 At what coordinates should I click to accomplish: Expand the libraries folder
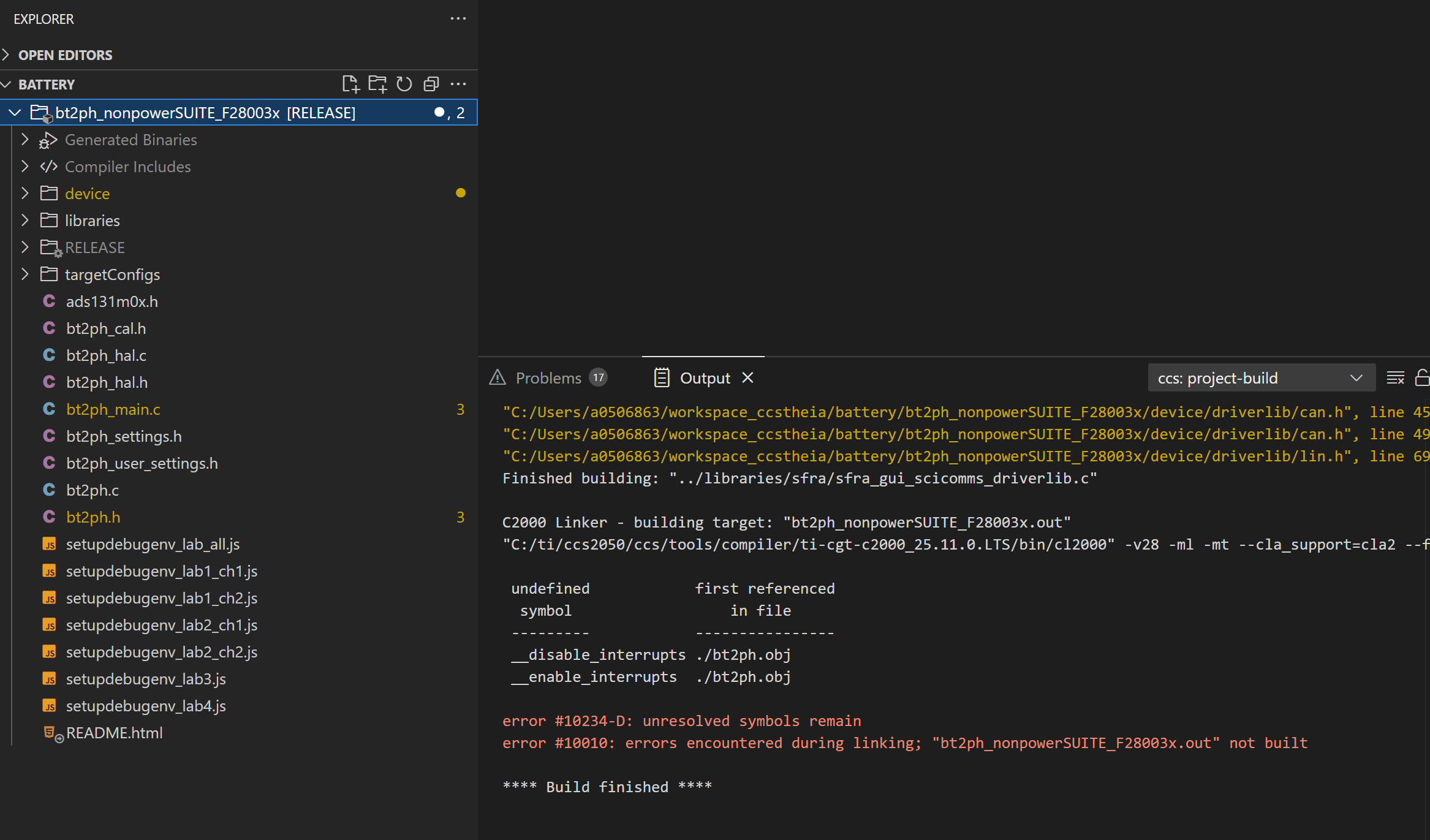click(25, 220)
